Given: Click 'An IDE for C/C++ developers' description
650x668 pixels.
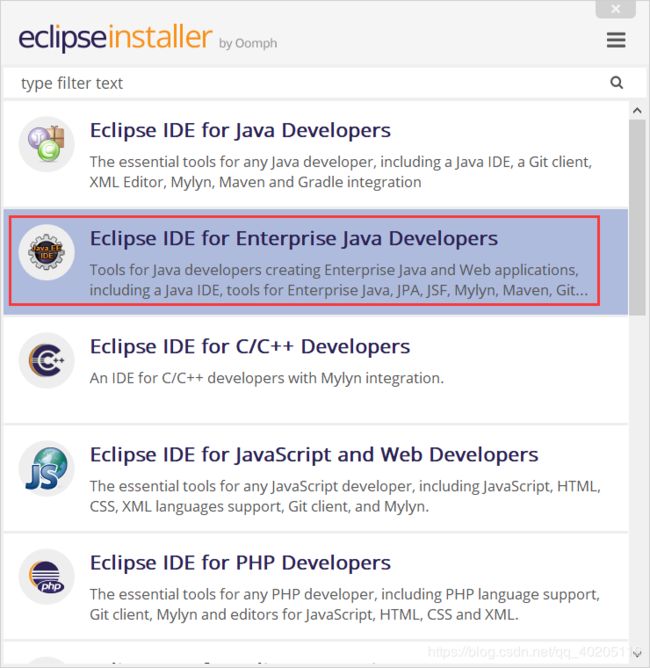Looking at the screenshot, I should point(267,378).
